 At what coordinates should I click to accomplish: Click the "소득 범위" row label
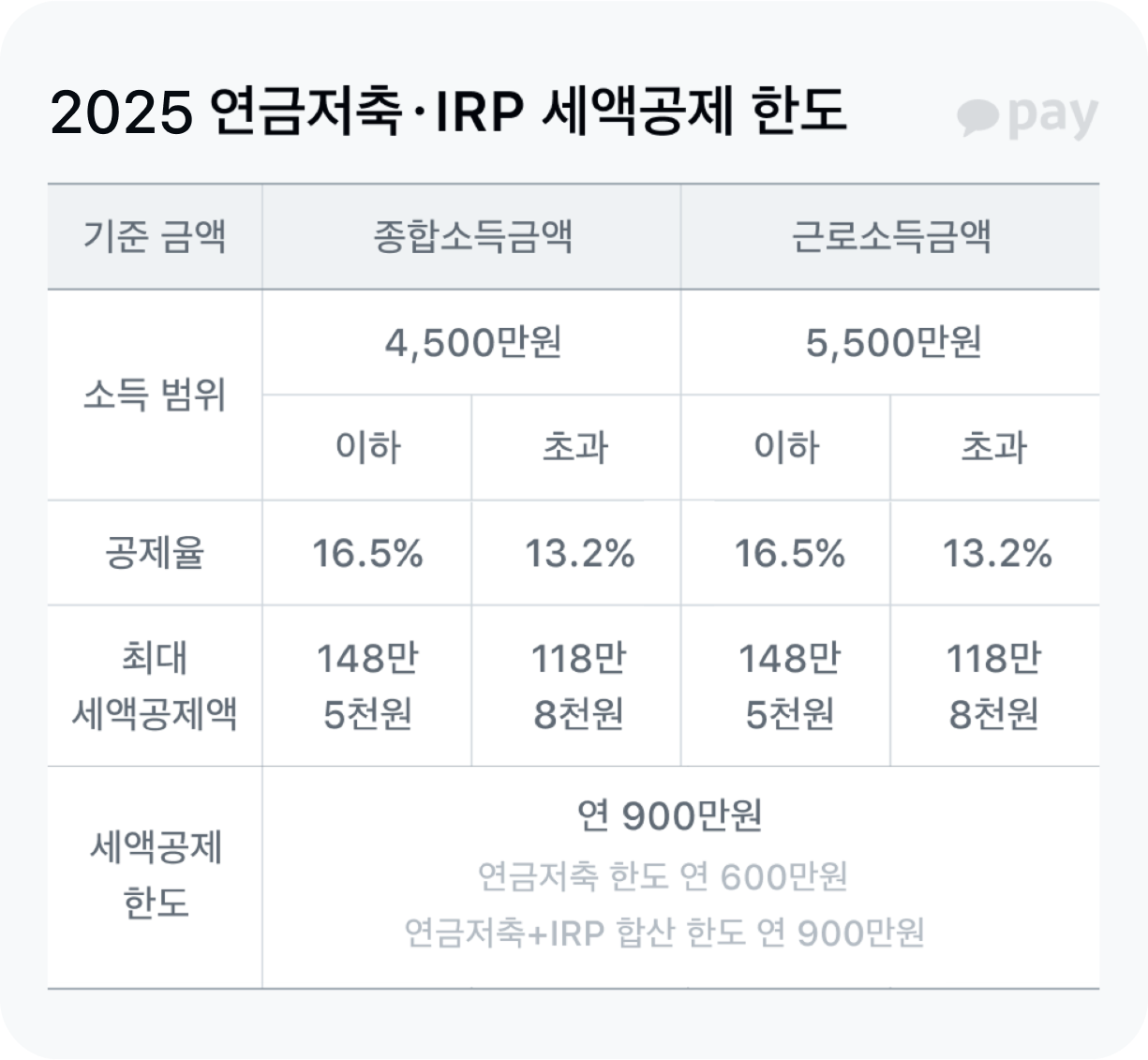click(x=155, y=395)
